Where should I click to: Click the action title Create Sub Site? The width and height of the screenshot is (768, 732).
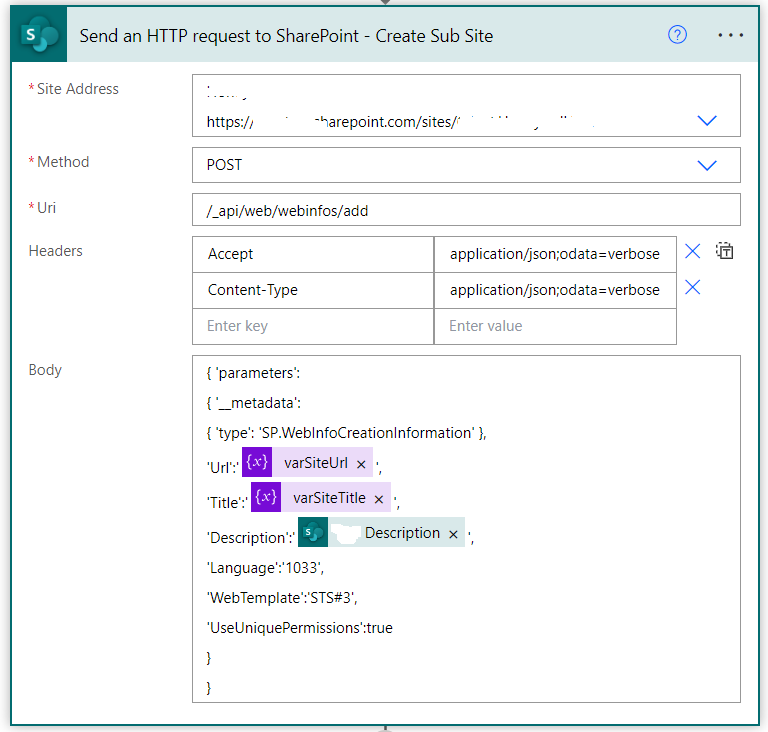tap(434, 36)
